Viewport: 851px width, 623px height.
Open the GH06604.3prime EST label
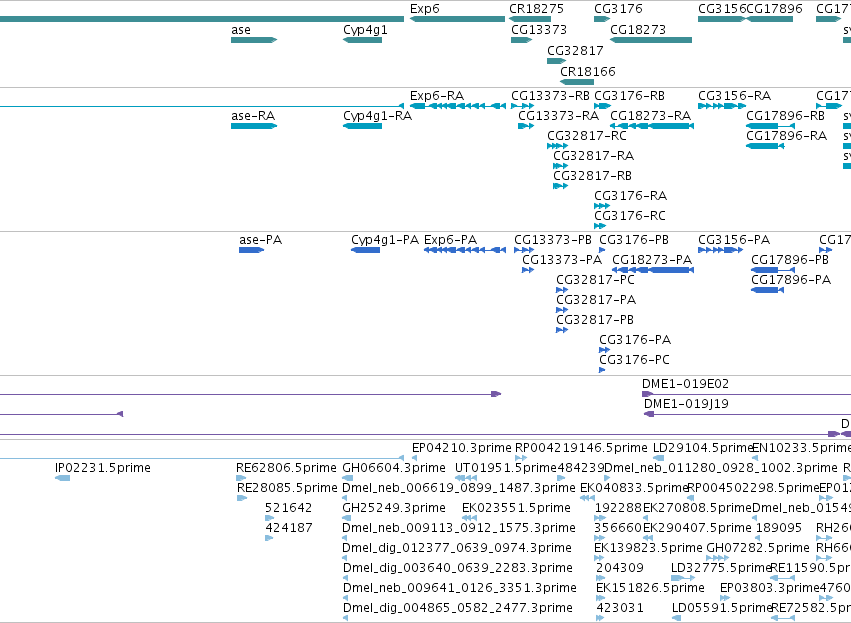(394, 468)
